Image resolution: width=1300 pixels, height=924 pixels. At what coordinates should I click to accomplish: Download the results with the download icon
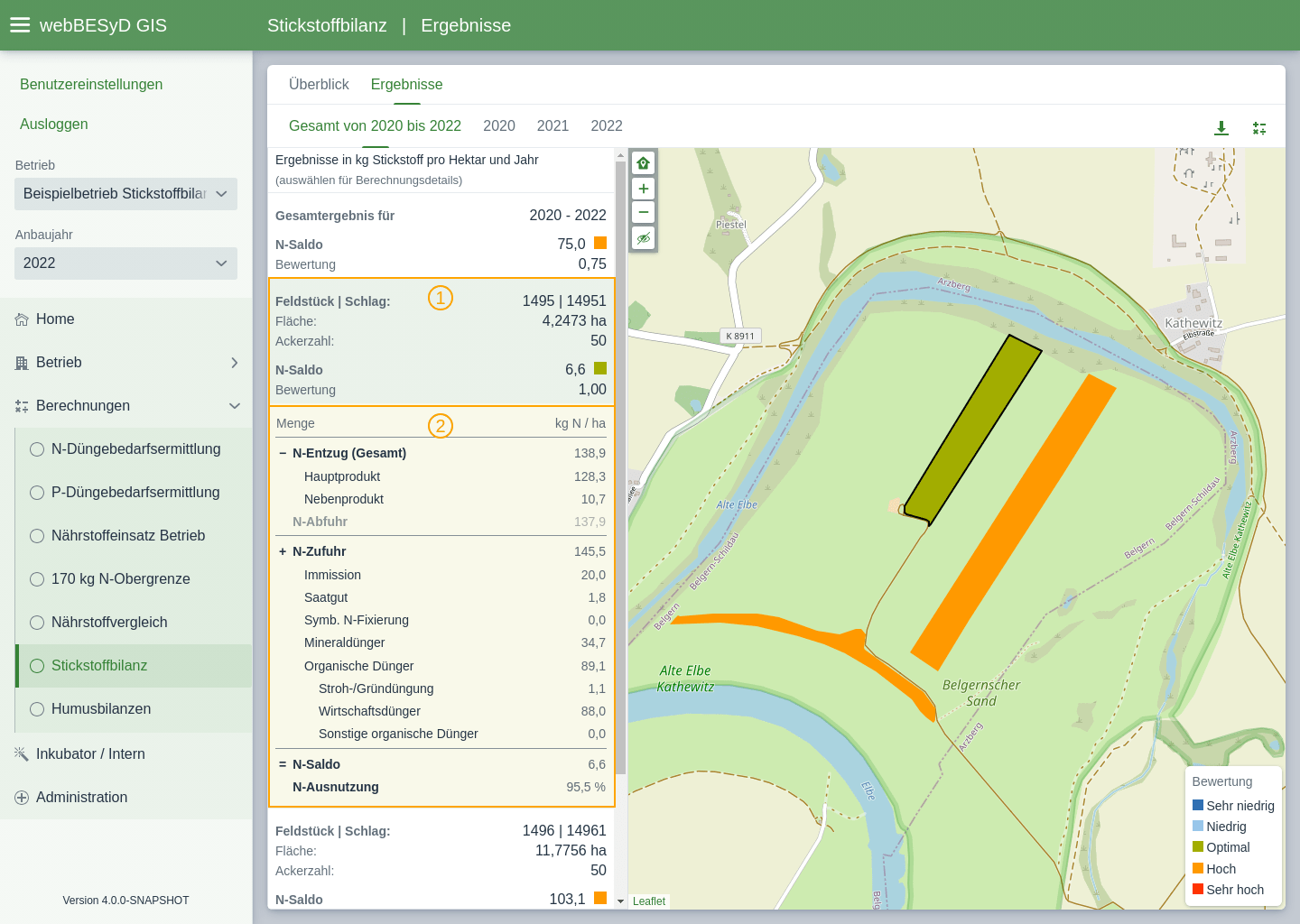(x=1221, y=128)
